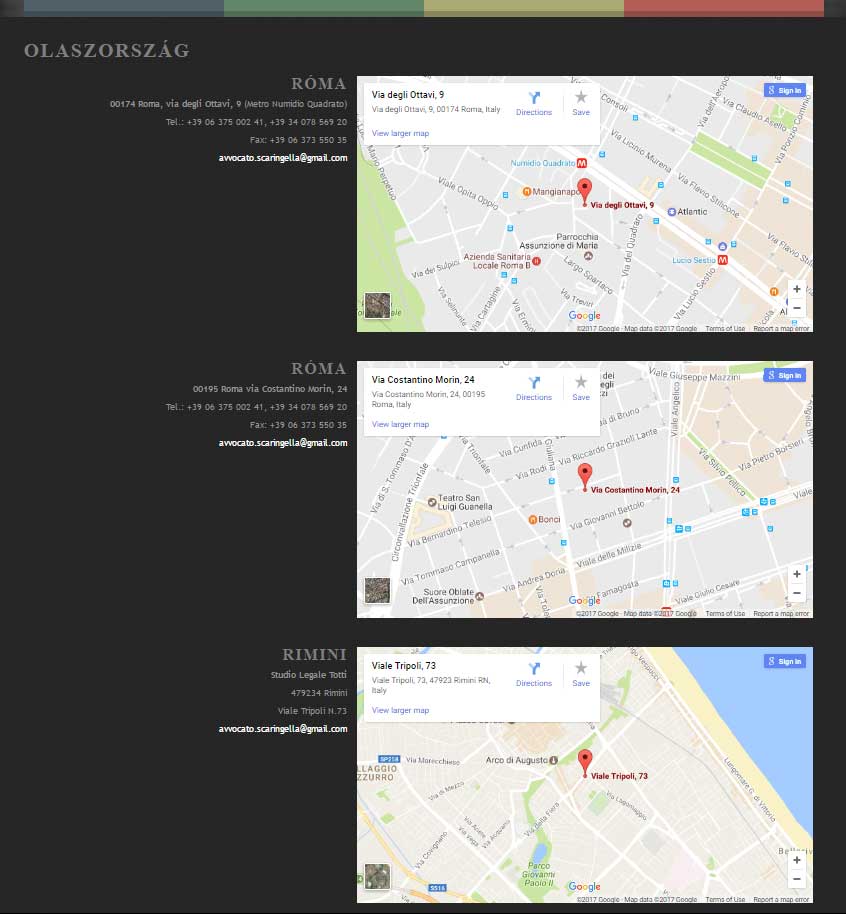Zoom out on the Via Costantino Morin map
The height and width of the screenshot is (914, 846).
point(796,593)
